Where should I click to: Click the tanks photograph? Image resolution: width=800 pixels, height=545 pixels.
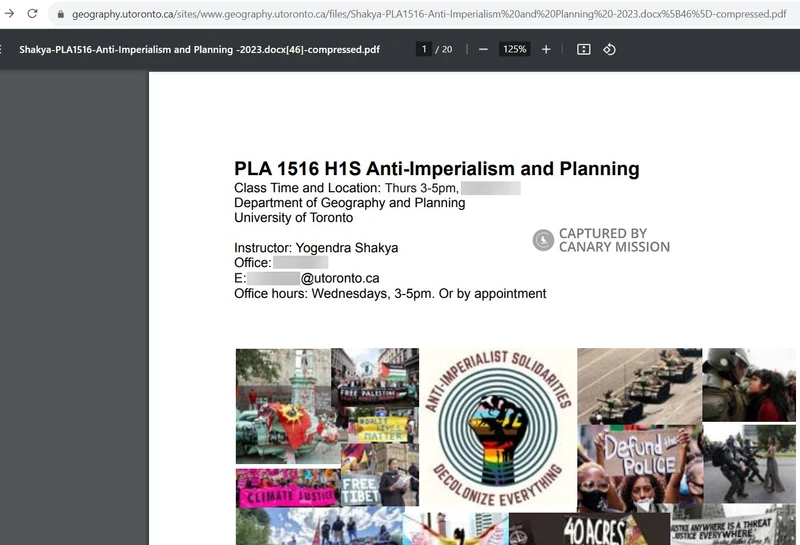pos(638,385)
